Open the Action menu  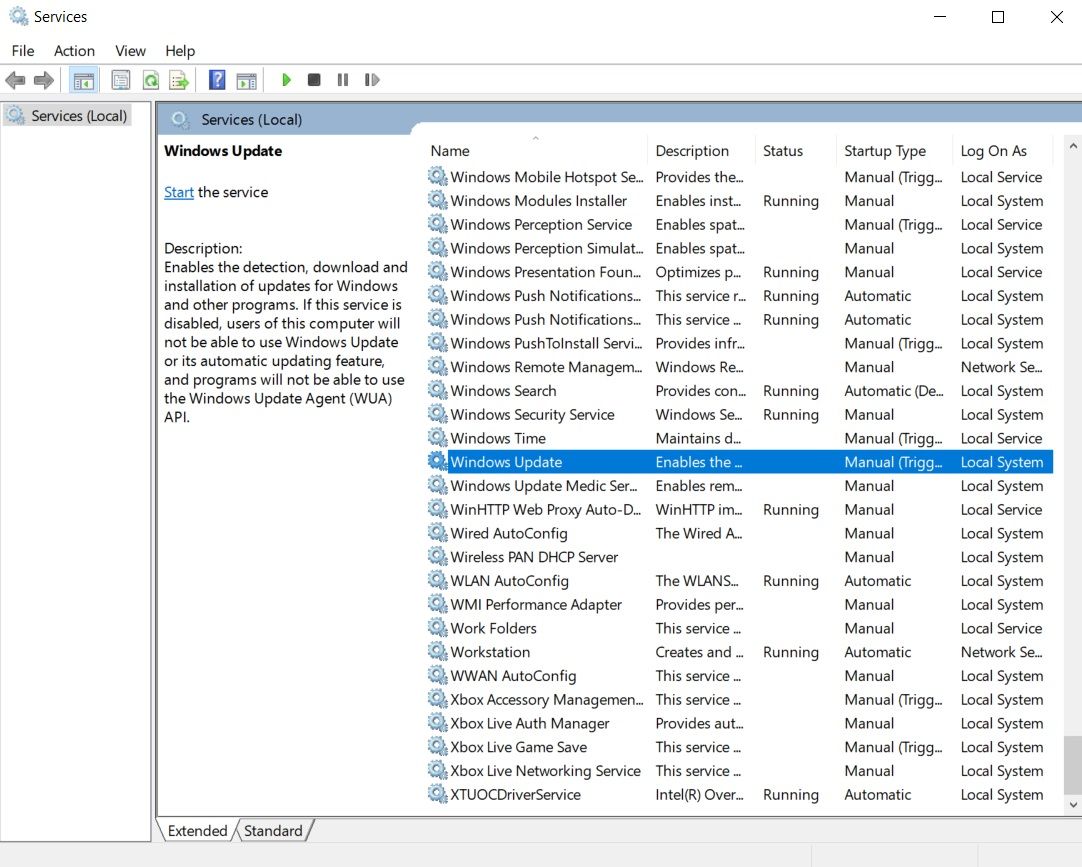74,51
